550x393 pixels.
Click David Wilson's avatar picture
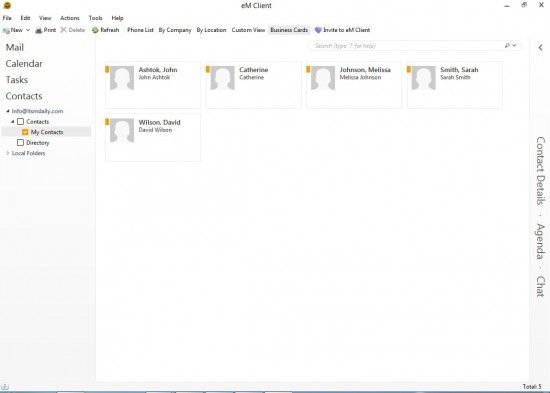(122, 131)
